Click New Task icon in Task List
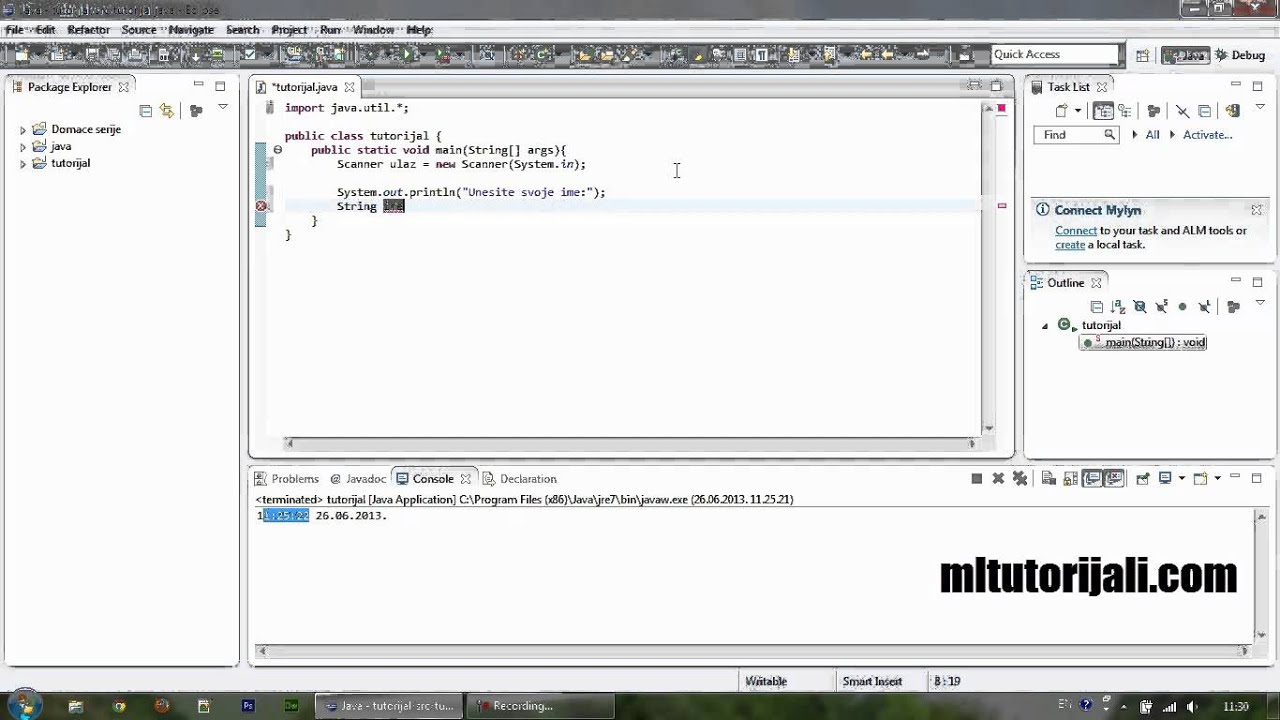 [1062, 111]
